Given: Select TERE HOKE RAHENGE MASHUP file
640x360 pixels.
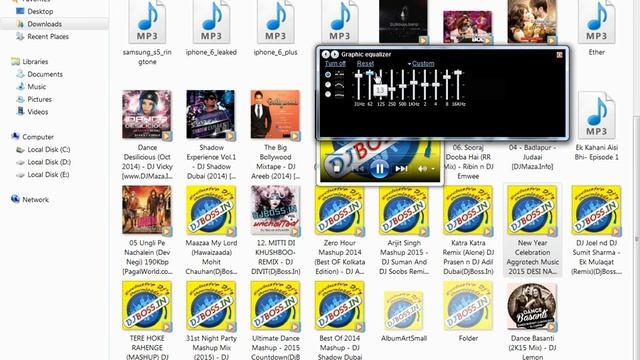Looking at the screenshot, I should (x=147, y=320).
